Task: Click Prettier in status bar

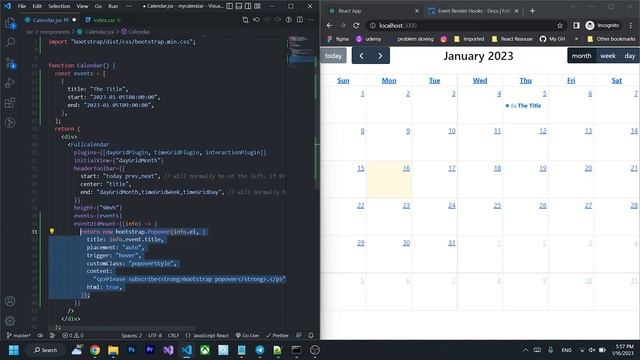Action: pyautogui.click(x=277, y=335)
